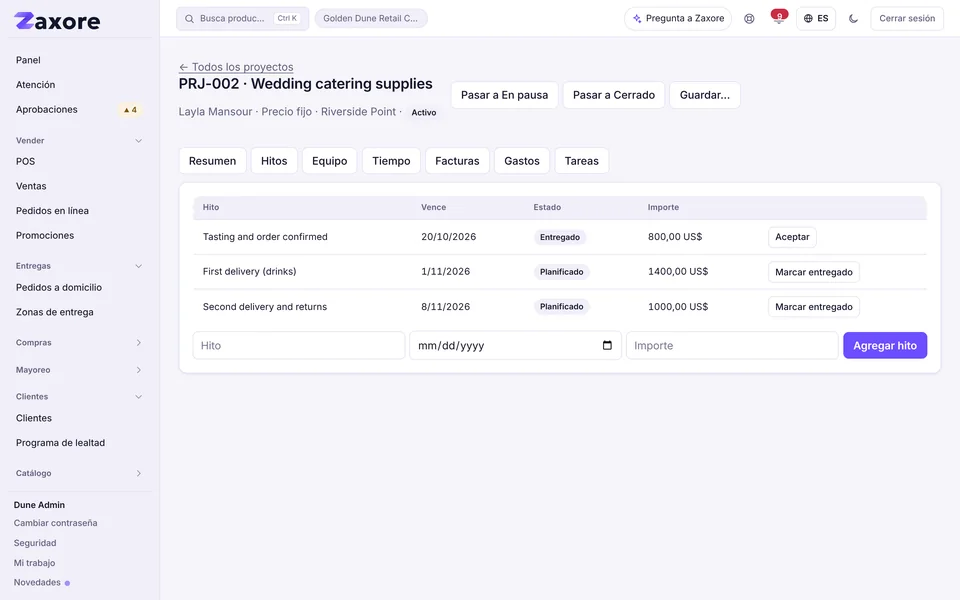Mark First delivery (drinks) as entregado
Viewport: 960px width, 600px height.
pyautogui.click(x=814, y=272)
